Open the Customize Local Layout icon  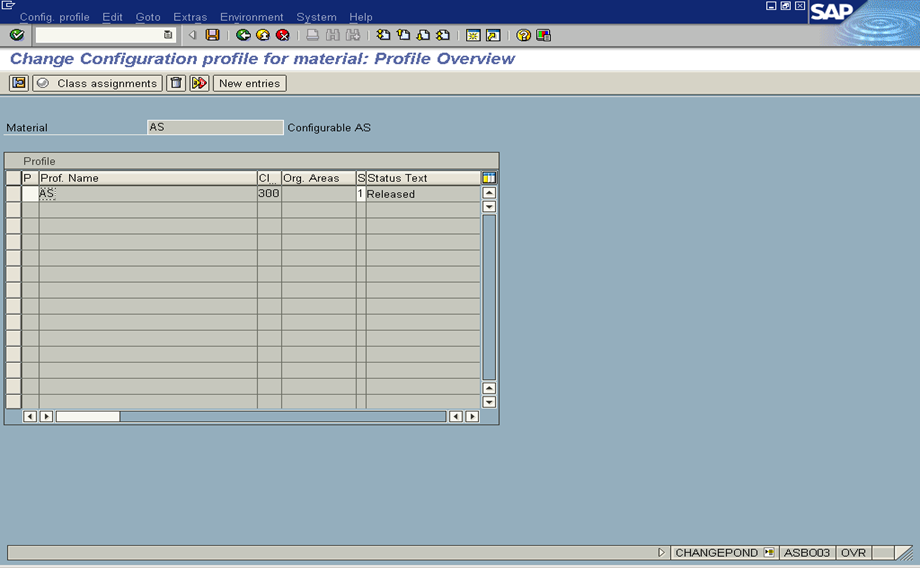[543, 35]
